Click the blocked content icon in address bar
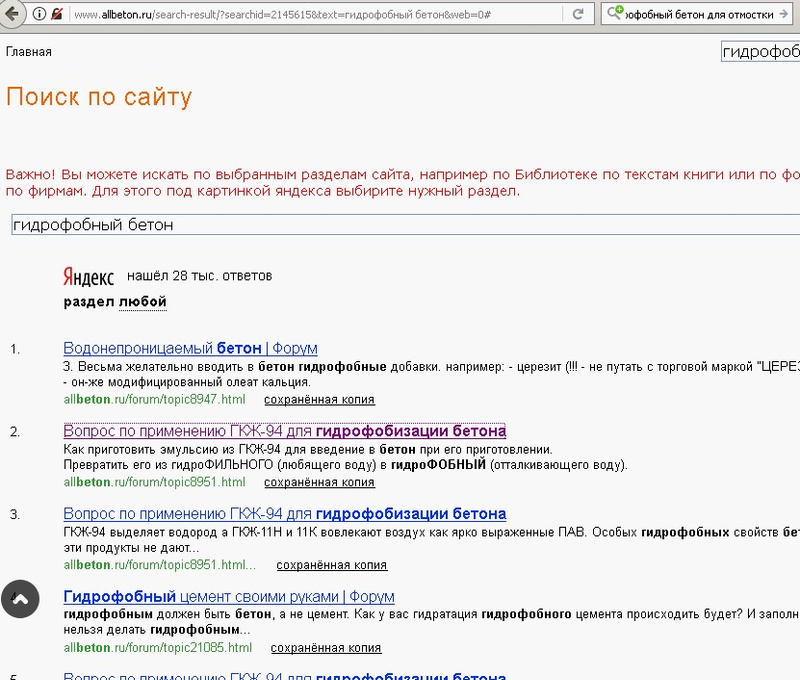Screen dimensions: 800x680 pos(59,14)
